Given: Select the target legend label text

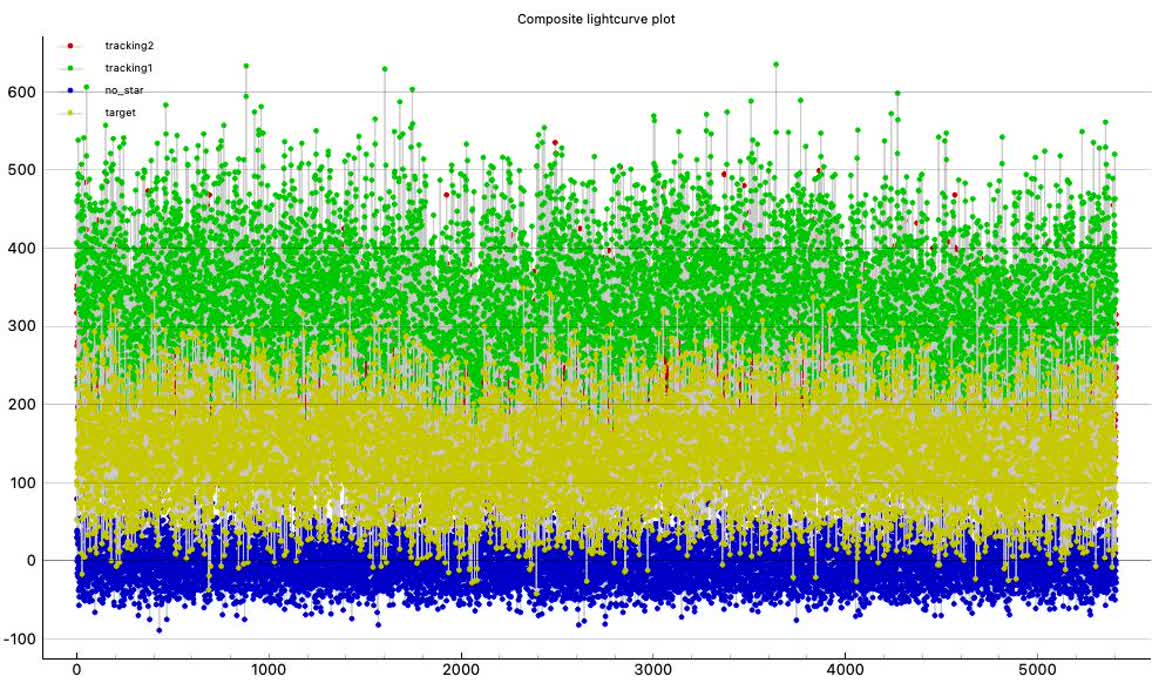Looking at the screenshot, I should 120,113.
